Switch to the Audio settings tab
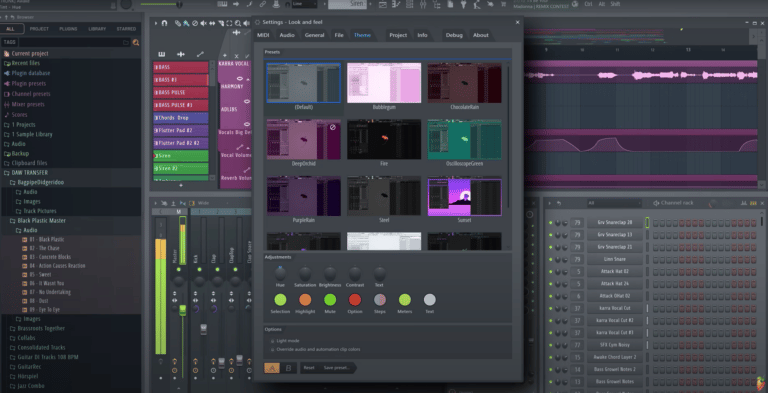The width and height of the screenshot is (768, 393). click(x=287, y=35)
